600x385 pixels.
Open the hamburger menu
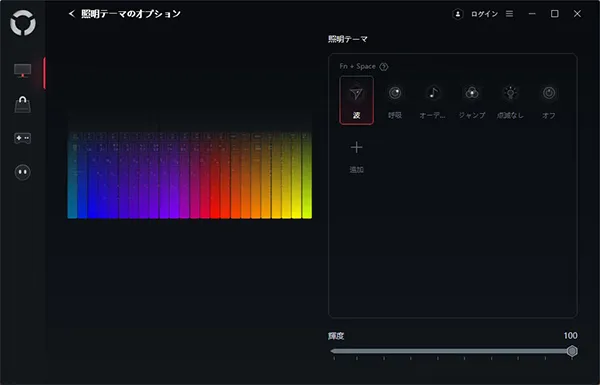tap(509, 14)
